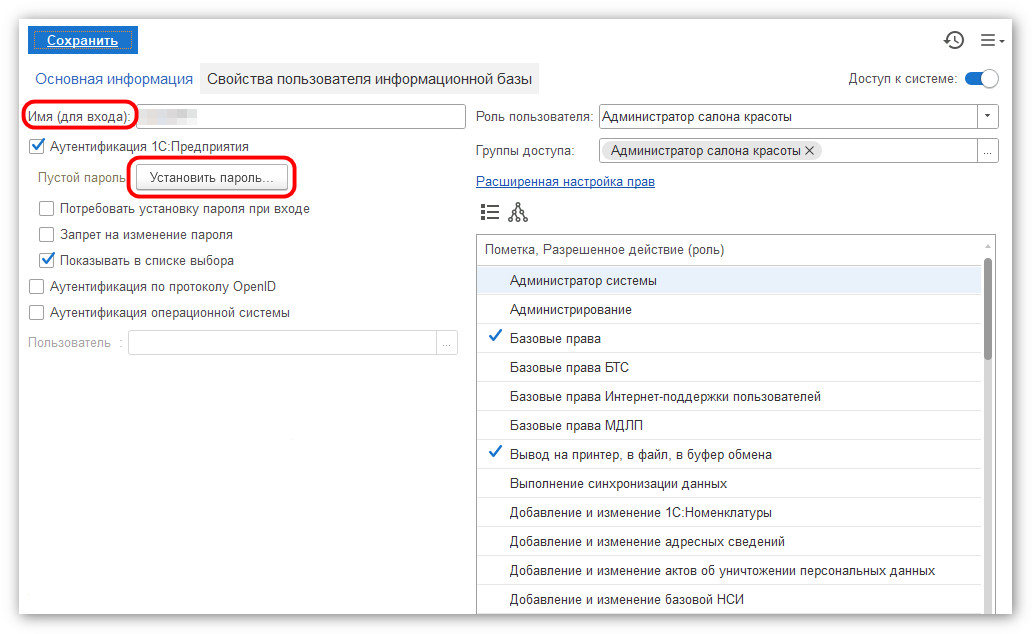Select Базовые права Интернет-поддержки пользователей row
This screenshot has height=634, width=1032.
tap(729, 396)
